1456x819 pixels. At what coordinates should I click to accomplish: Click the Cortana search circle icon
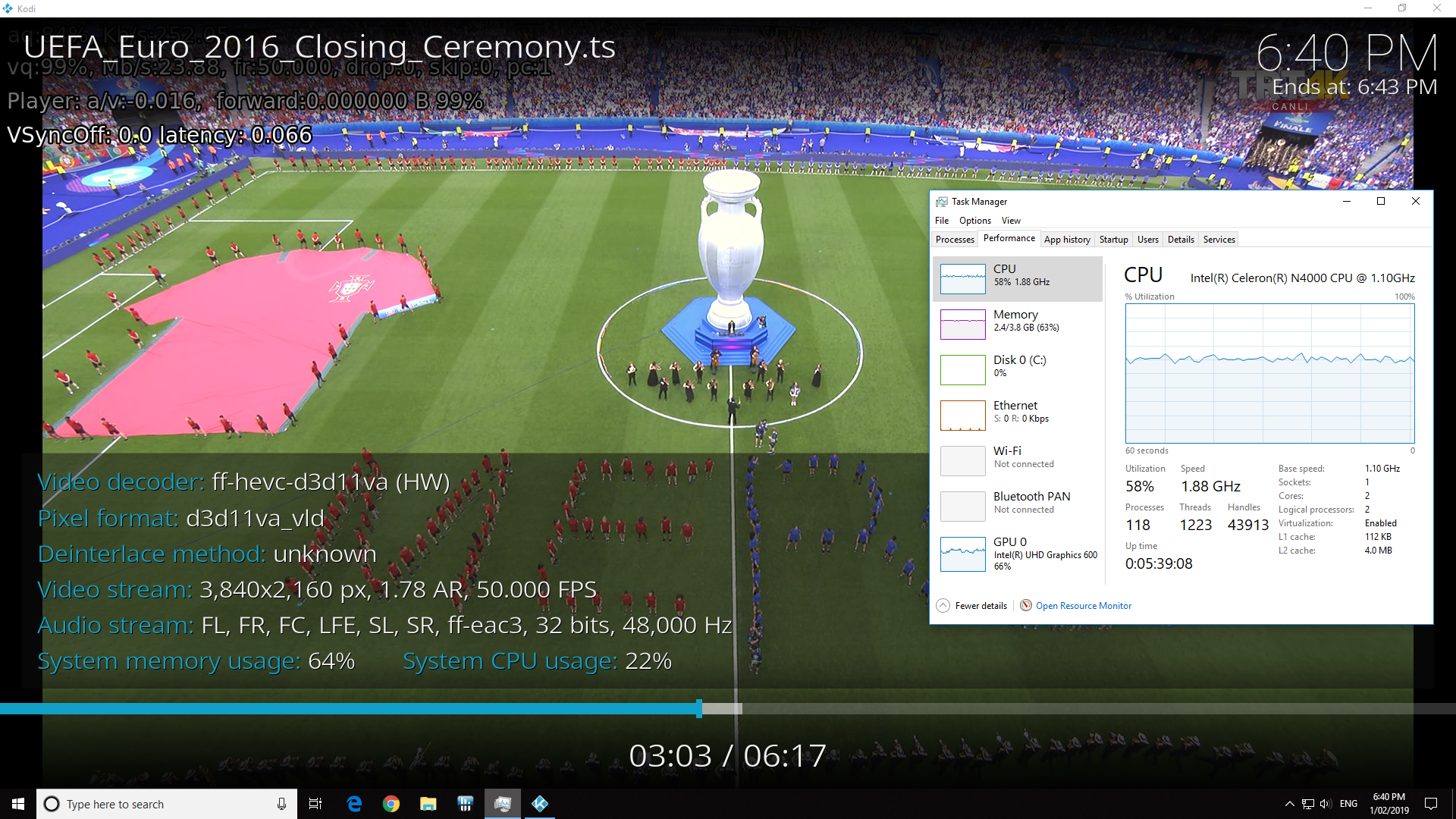(52, 804)
